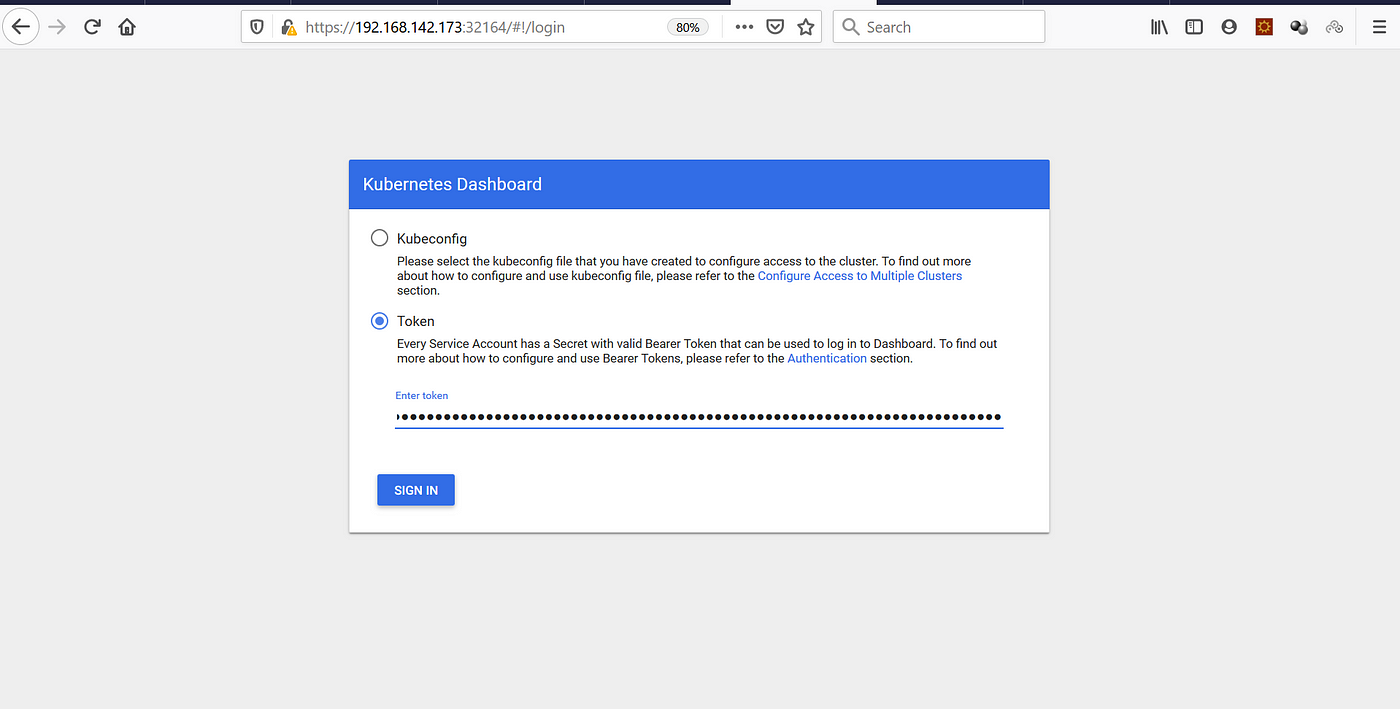1400x709 pixels.
Task: Select the Kubeconfig radio option
Action: (x=379, y=238)
